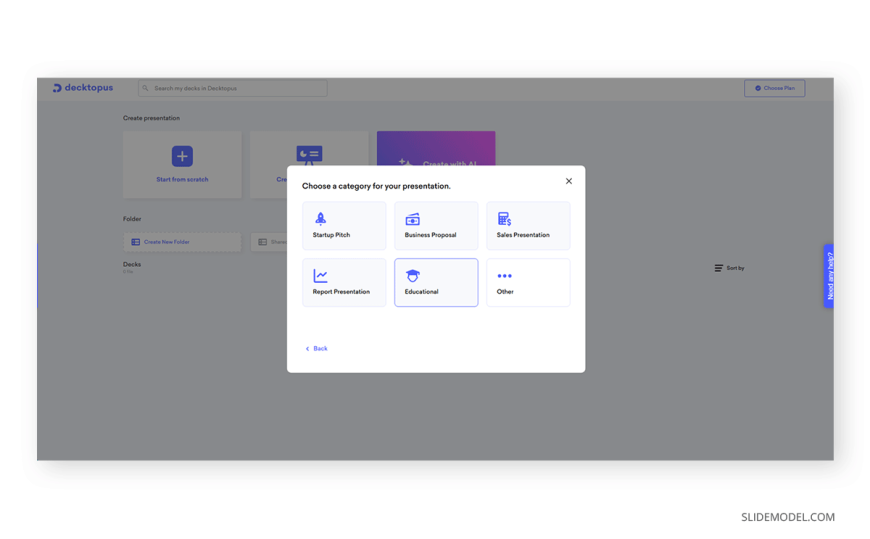Open the Need any help side tab
This screenshot has width=870, height=539.
pyautogui.click(x=828, y=276)
